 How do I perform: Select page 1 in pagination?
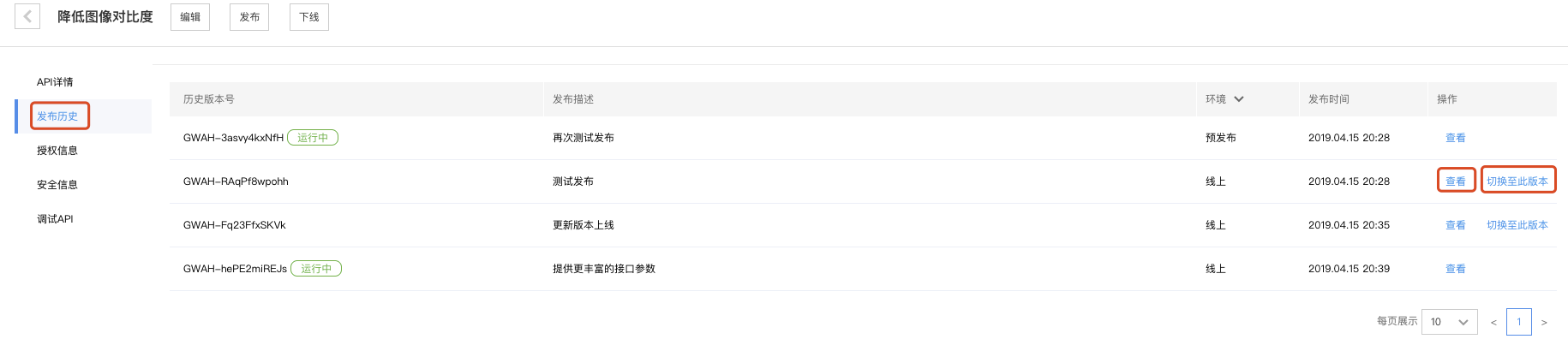(x=1519, y=322)
